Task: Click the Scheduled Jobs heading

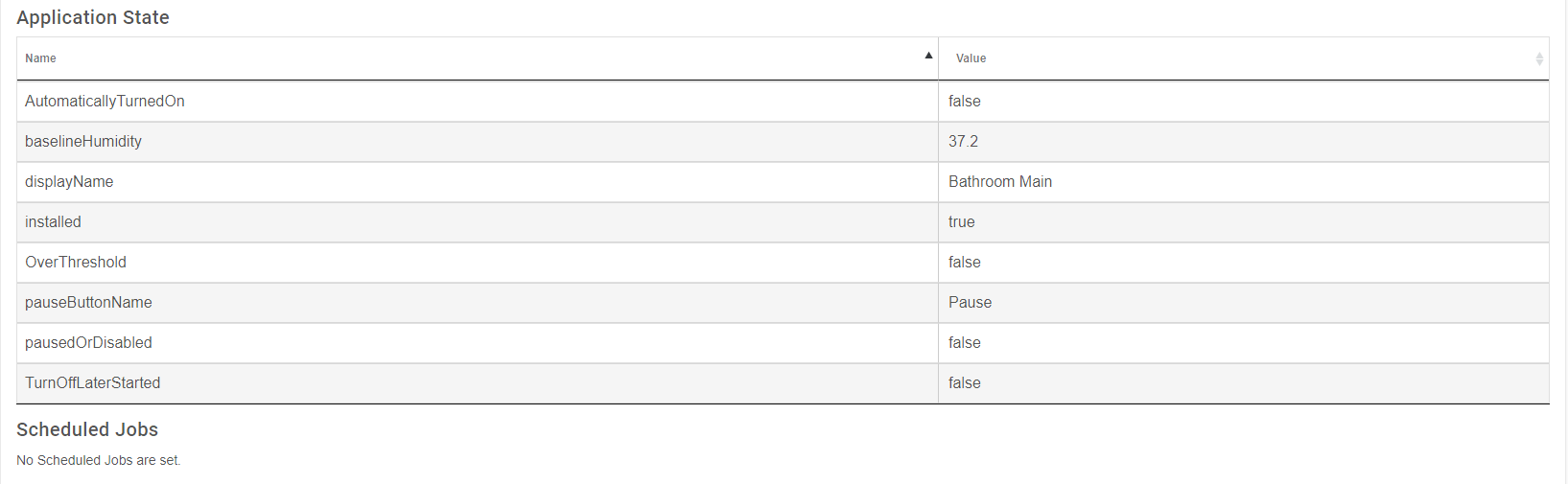Action: 87,430
